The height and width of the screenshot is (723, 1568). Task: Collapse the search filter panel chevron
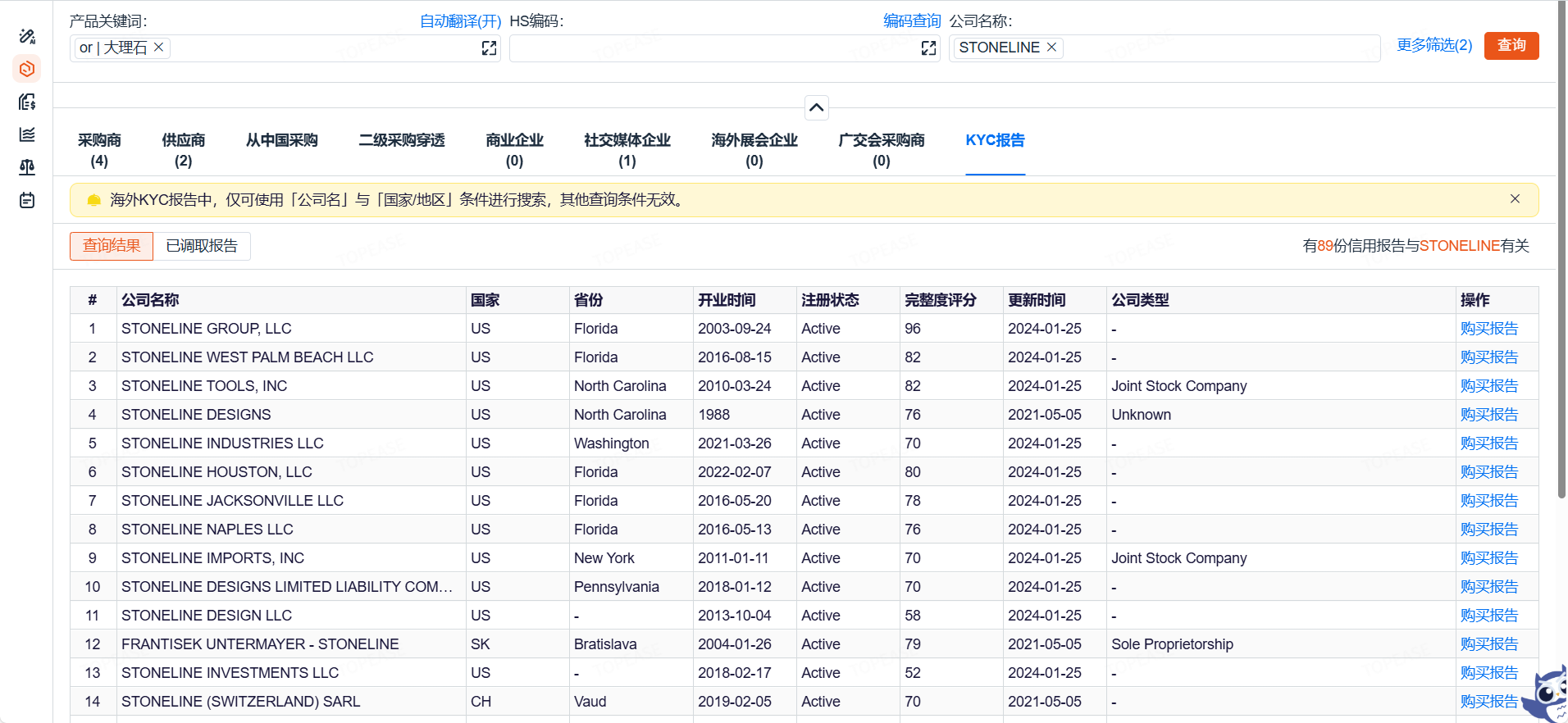click(x=817, y=107)
